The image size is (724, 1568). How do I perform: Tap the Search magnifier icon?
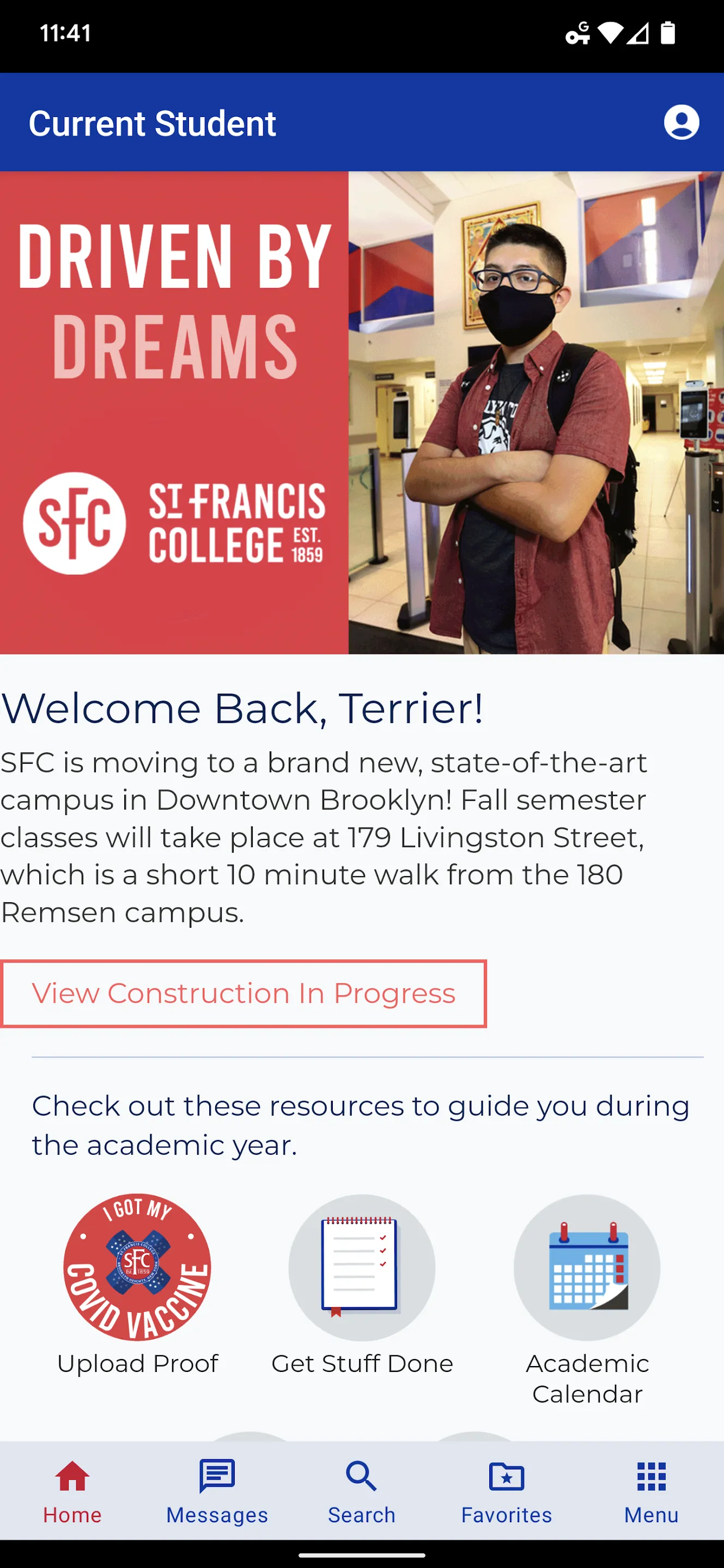tap(362, 1475)
